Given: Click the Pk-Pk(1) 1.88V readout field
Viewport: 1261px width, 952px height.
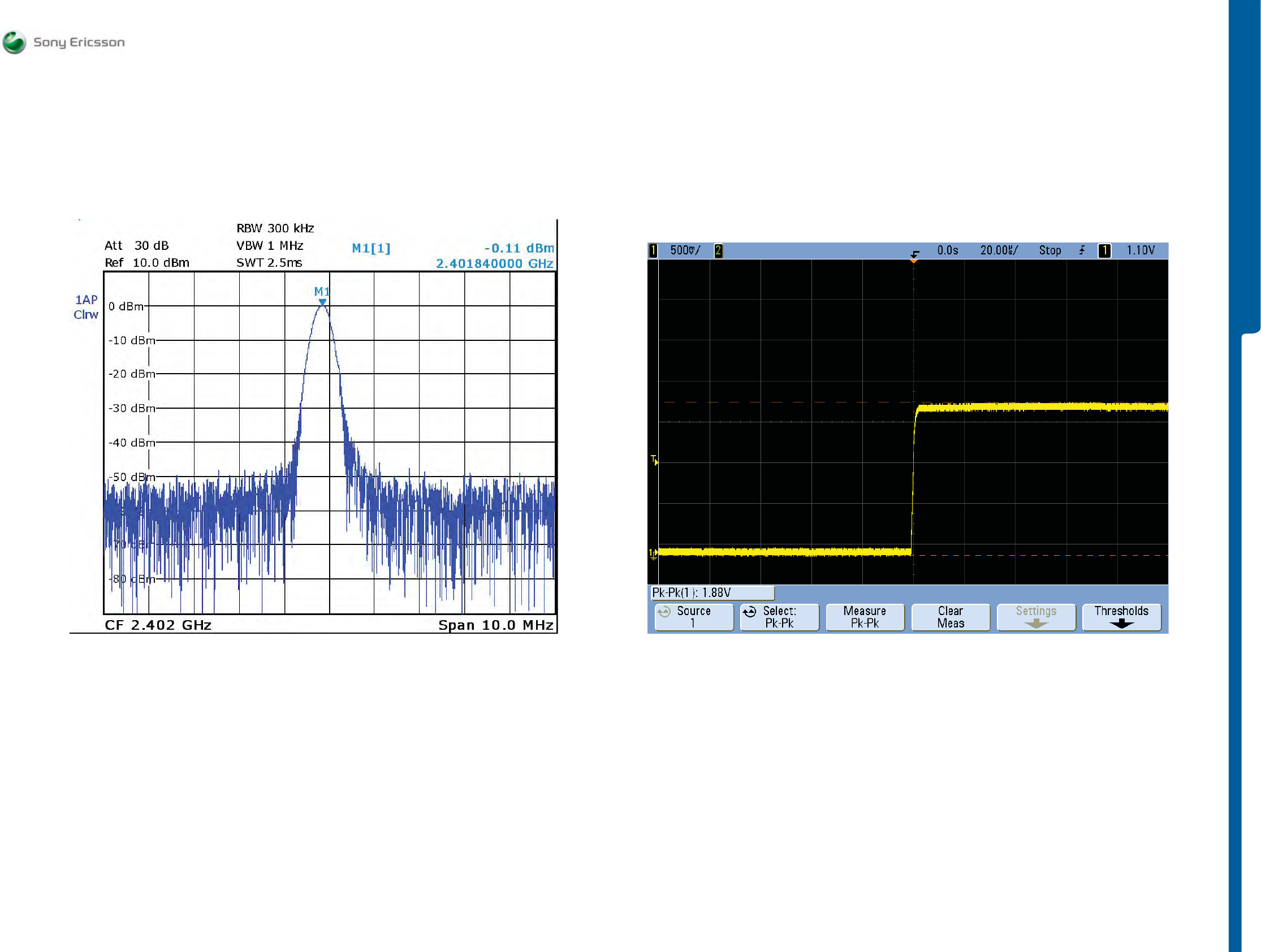Looking at the screenshot, I should point(712,593).
